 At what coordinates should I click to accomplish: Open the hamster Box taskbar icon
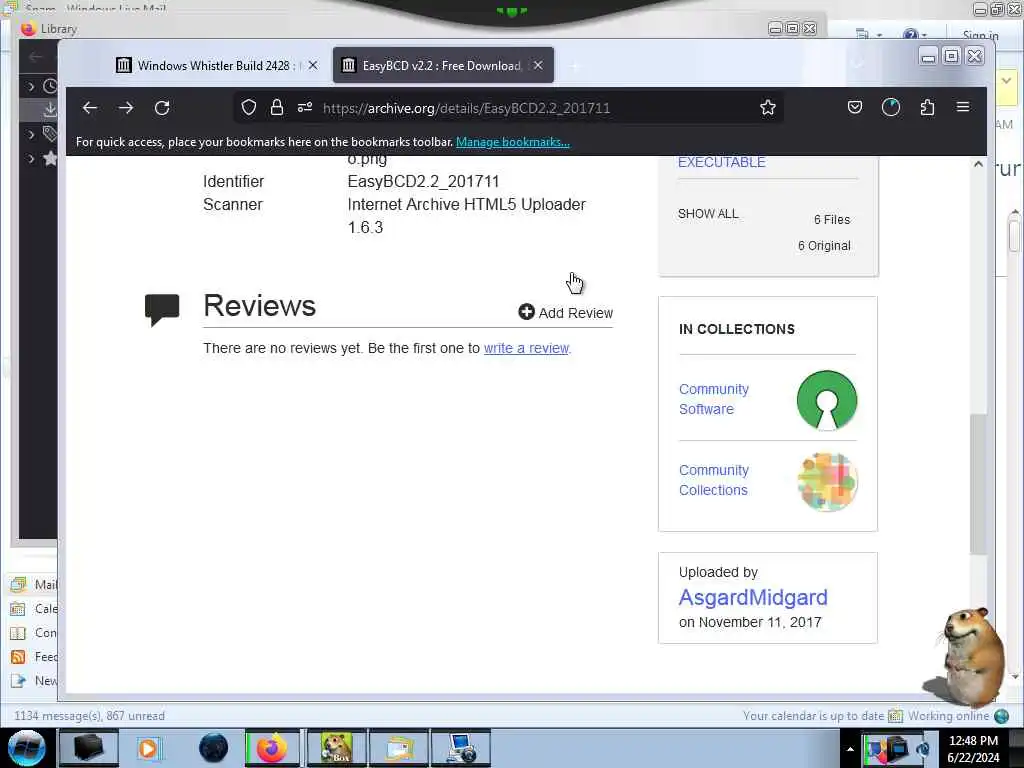pos(337,748)
